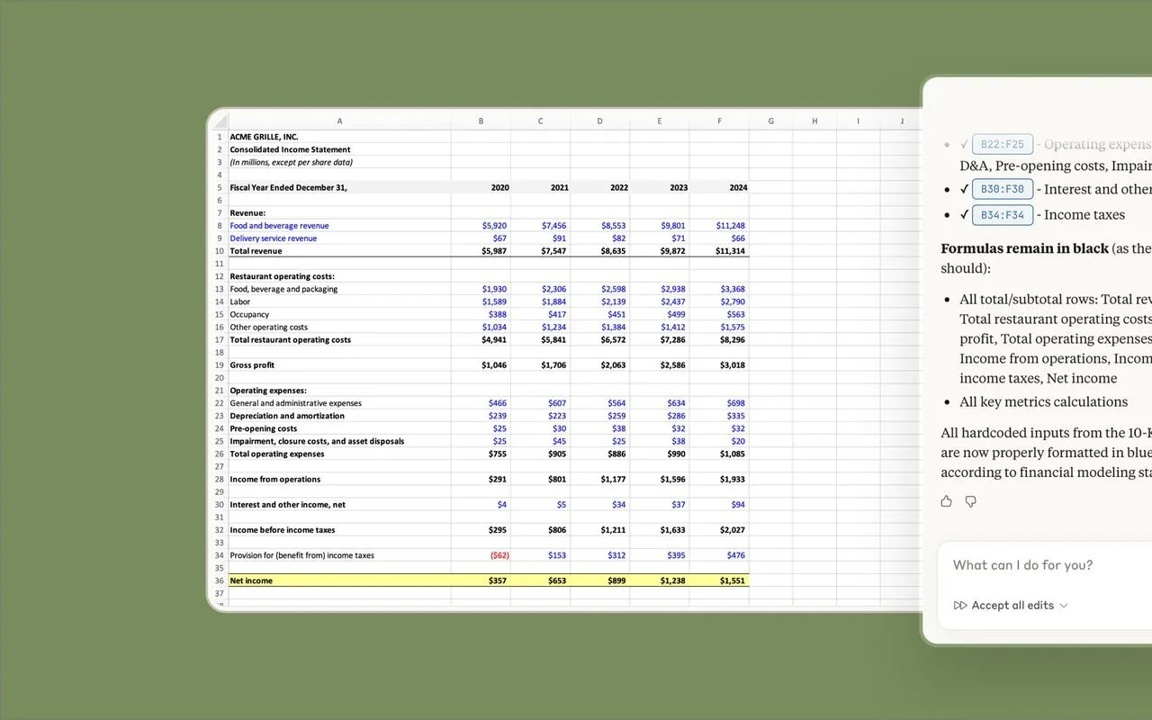This screenshot has height=720, width=1152.
Task: Click the select-all corner of the spreadsheet
Action: [x=221, y=121]
